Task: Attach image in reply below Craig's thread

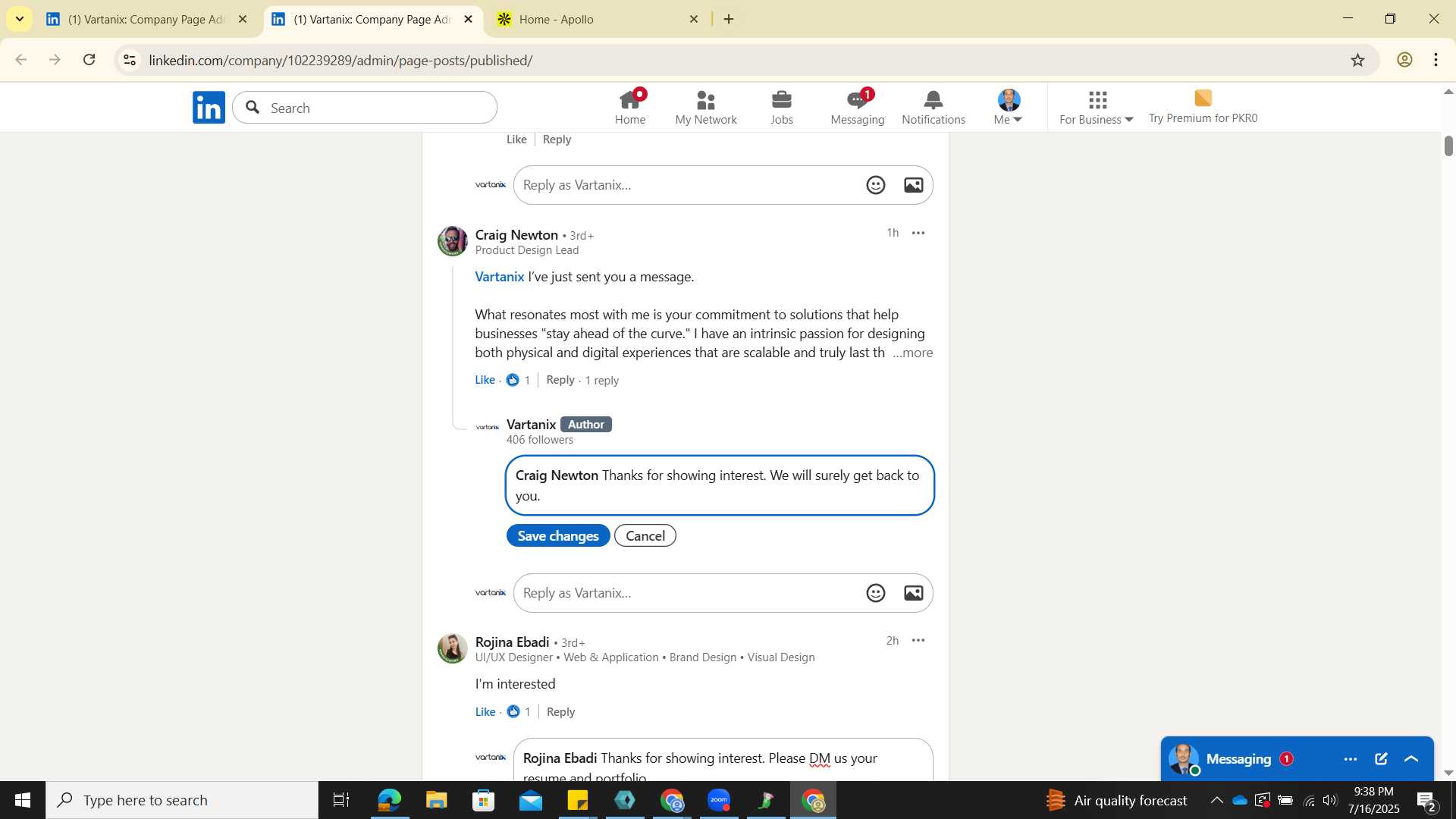Action: 914,593
